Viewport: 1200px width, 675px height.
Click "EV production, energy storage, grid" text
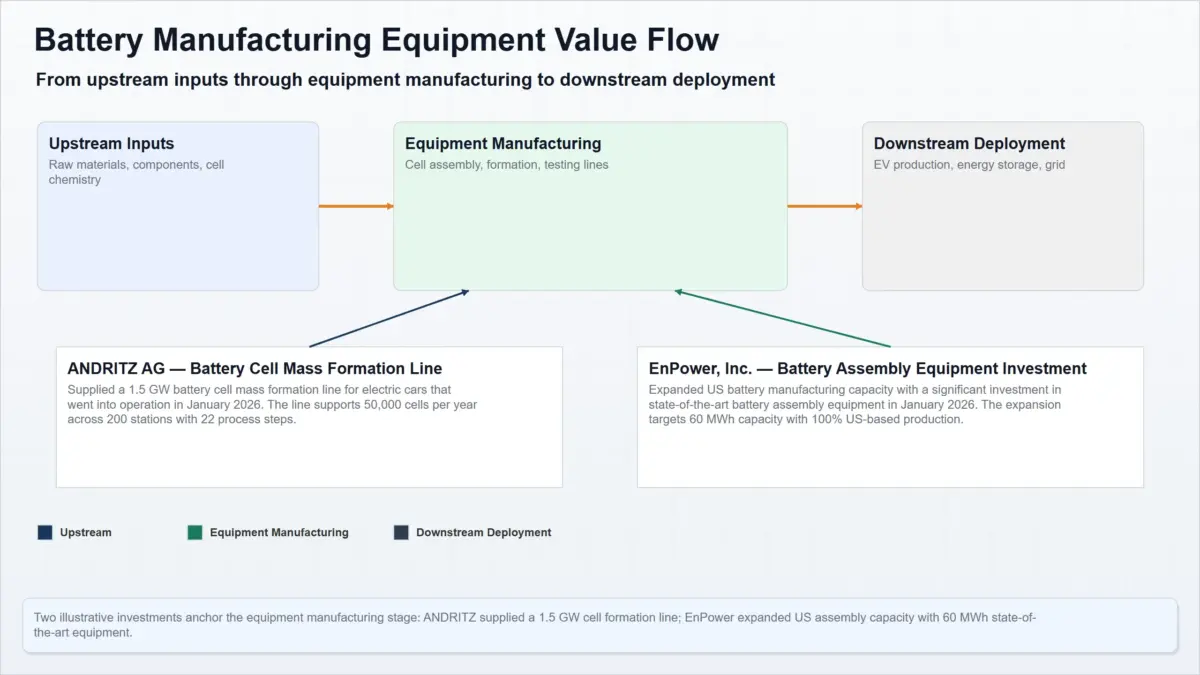[x=969, y=165]
